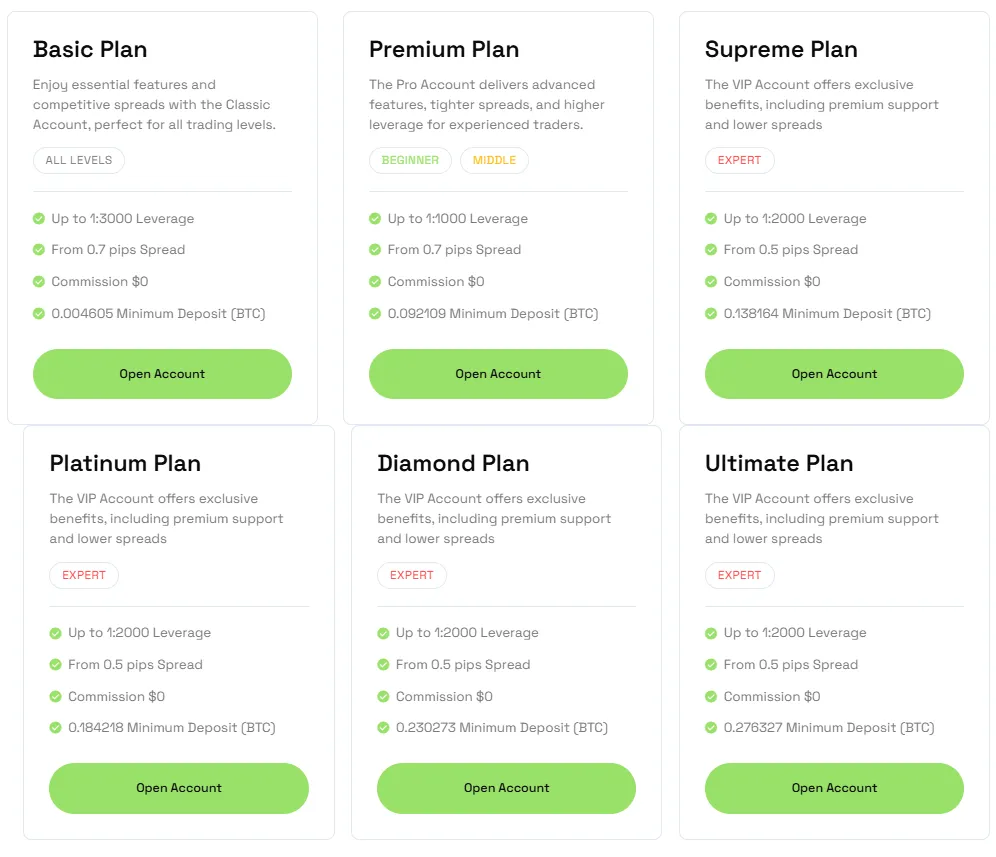Click the checkmark beside Platinum Minimum Deposit
996x857 pixels.
[x=54, y=727]
